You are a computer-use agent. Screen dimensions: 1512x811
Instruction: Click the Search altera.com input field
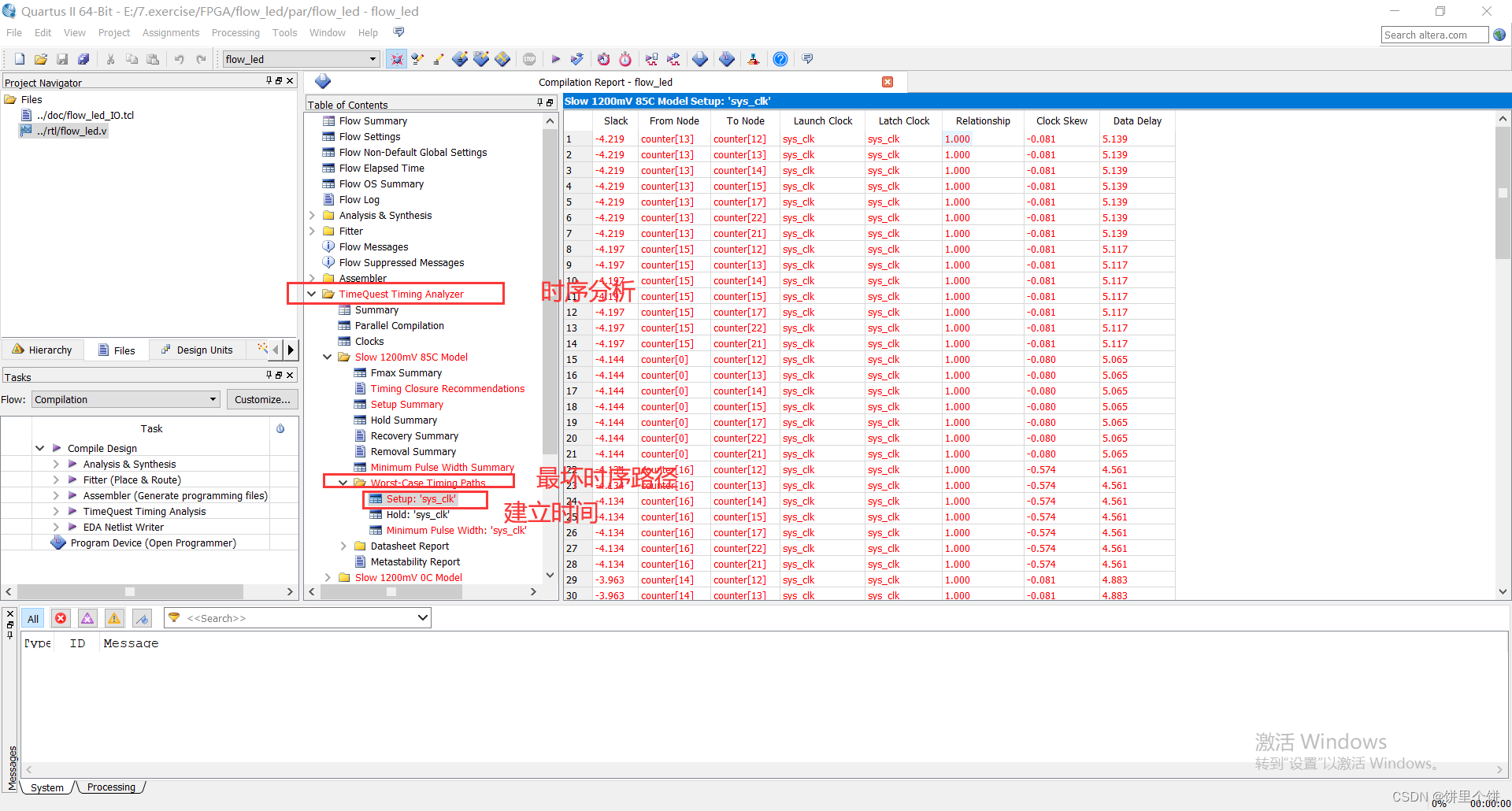pos(1435,35)
